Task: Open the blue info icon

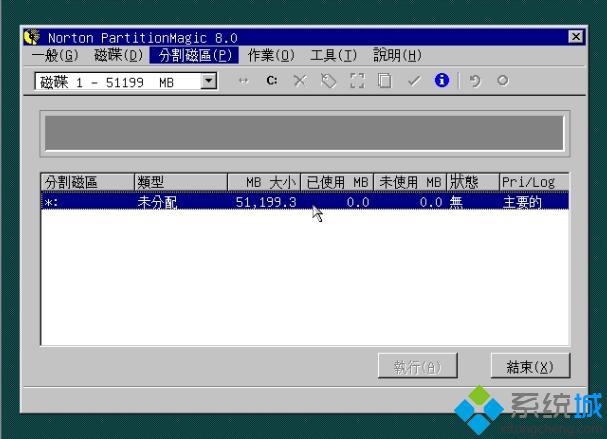Action: (442, 81)
